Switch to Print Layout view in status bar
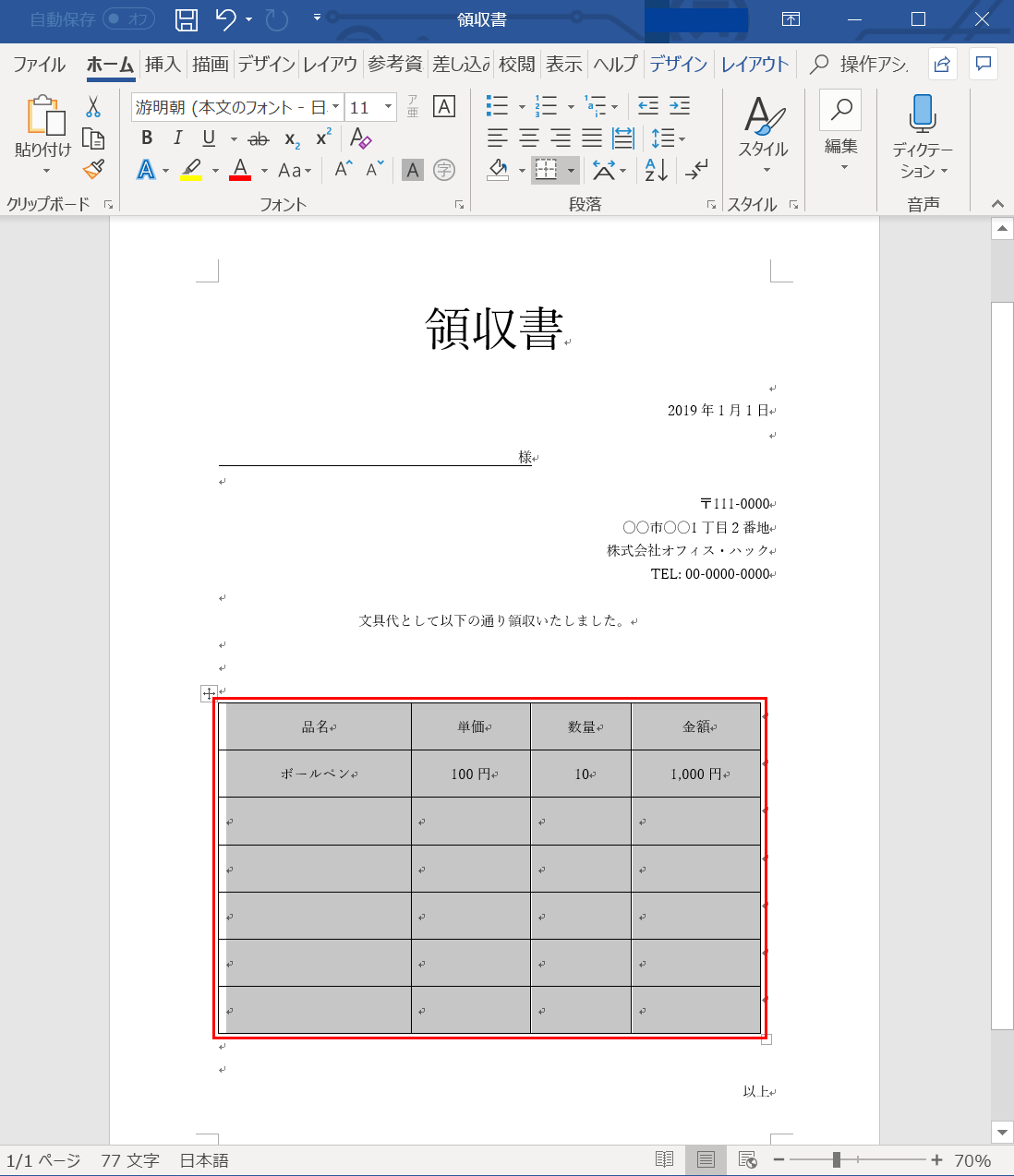1014x1176 pixels. coord(706,1160)
